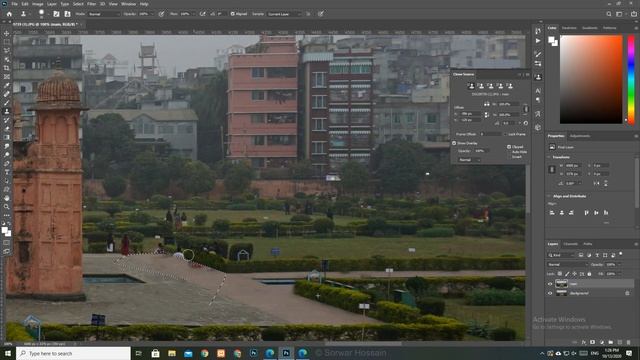Open the Mode dropdown in the options bar

(104, 14)
